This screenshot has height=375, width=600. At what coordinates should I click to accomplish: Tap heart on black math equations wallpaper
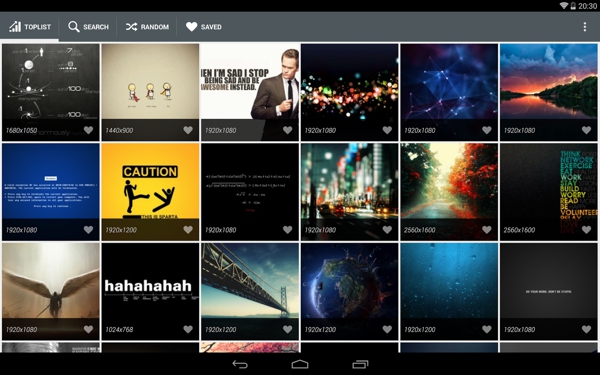click(x=287, y=230)
